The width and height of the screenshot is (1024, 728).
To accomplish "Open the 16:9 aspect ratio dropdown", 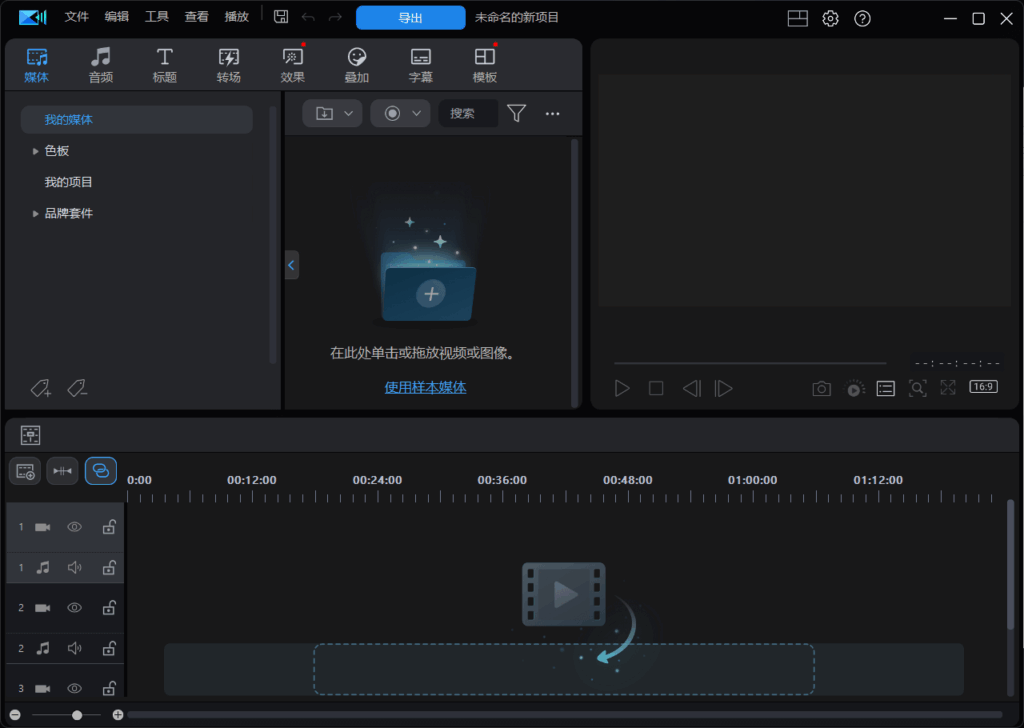I will [983, 388].
